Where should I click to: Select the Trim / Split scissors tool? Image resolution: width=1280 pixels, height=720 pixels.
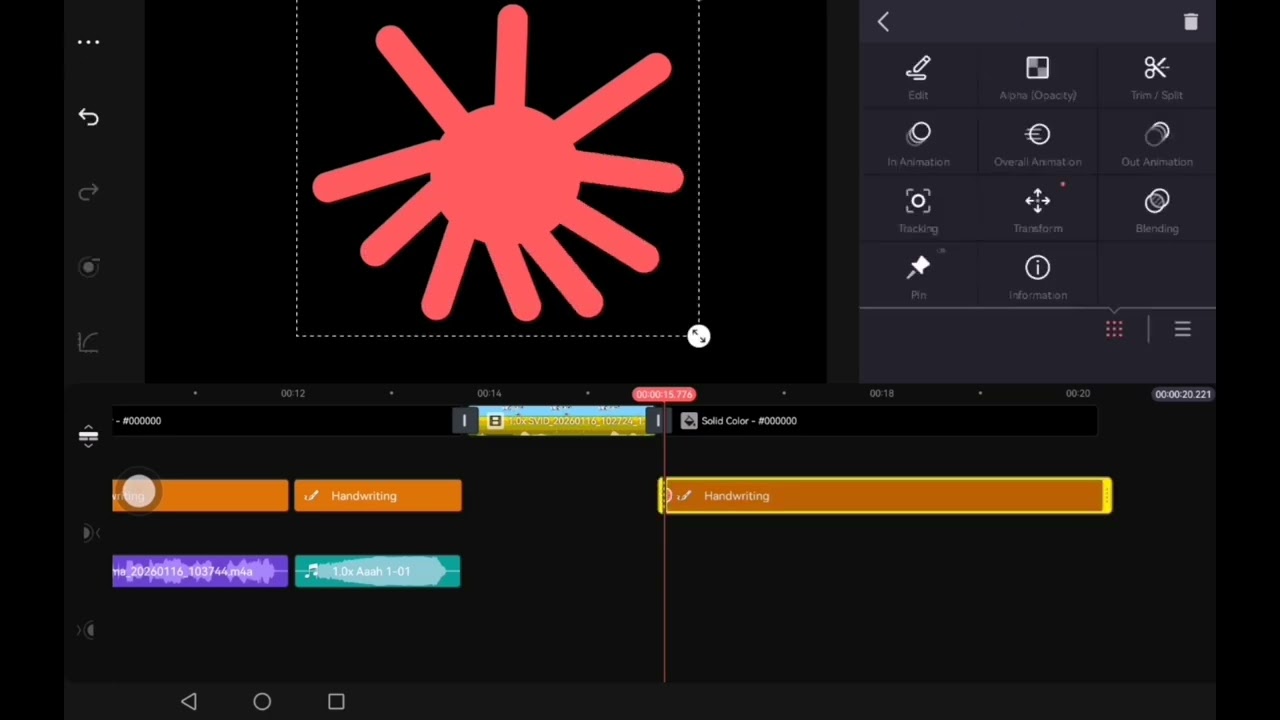coord(1157,78)
